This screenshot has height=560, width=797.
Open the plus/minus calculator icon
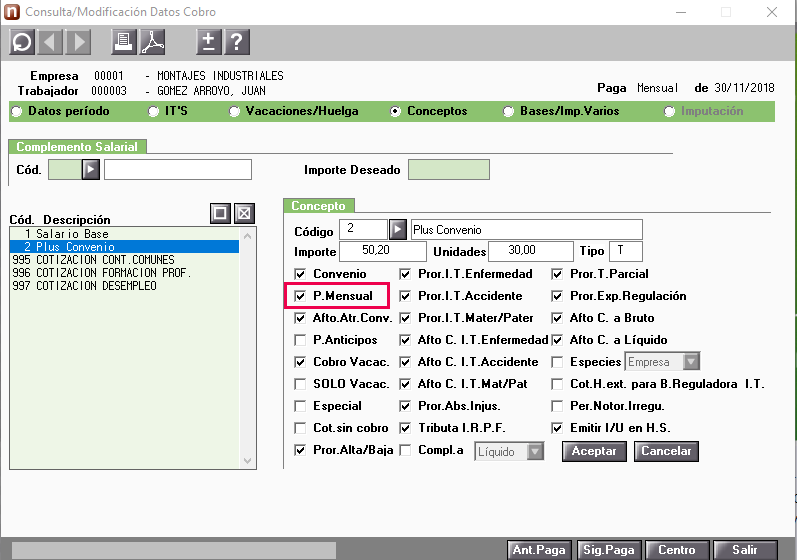[209, 42]
